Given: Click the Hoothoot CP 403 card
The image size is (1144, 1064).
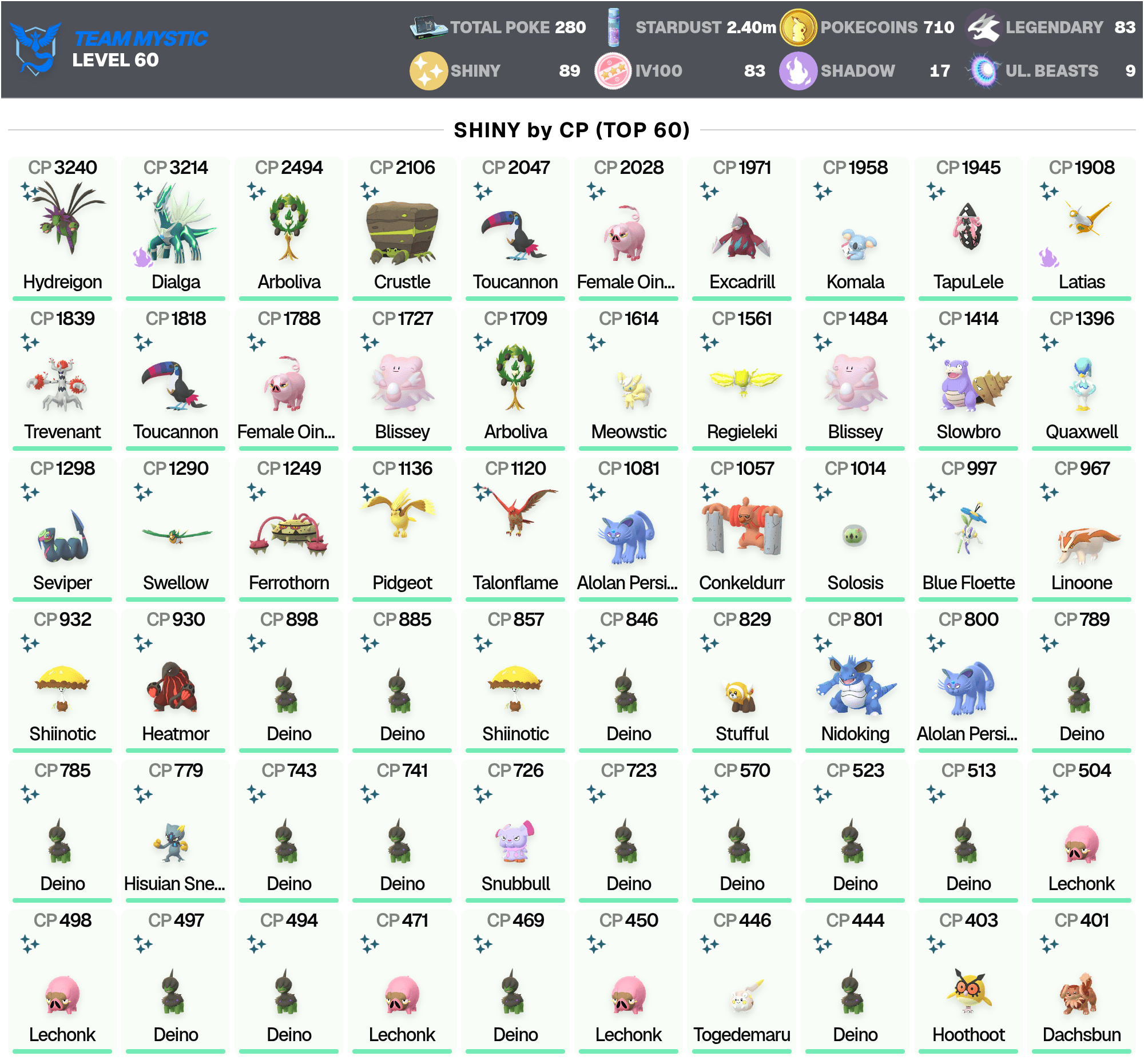Looking at the screenshot, I should coord(968,981).
